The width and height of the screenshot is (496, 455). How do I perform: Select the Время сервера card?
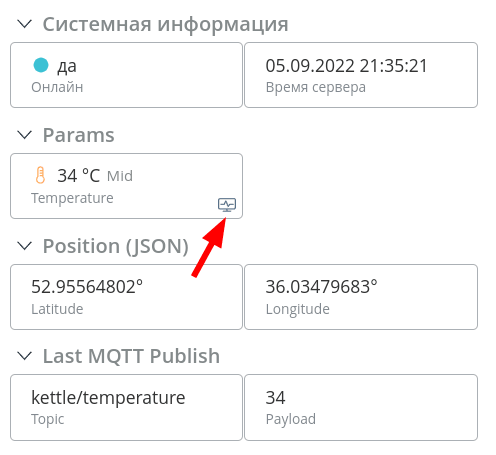coord(361,75)
